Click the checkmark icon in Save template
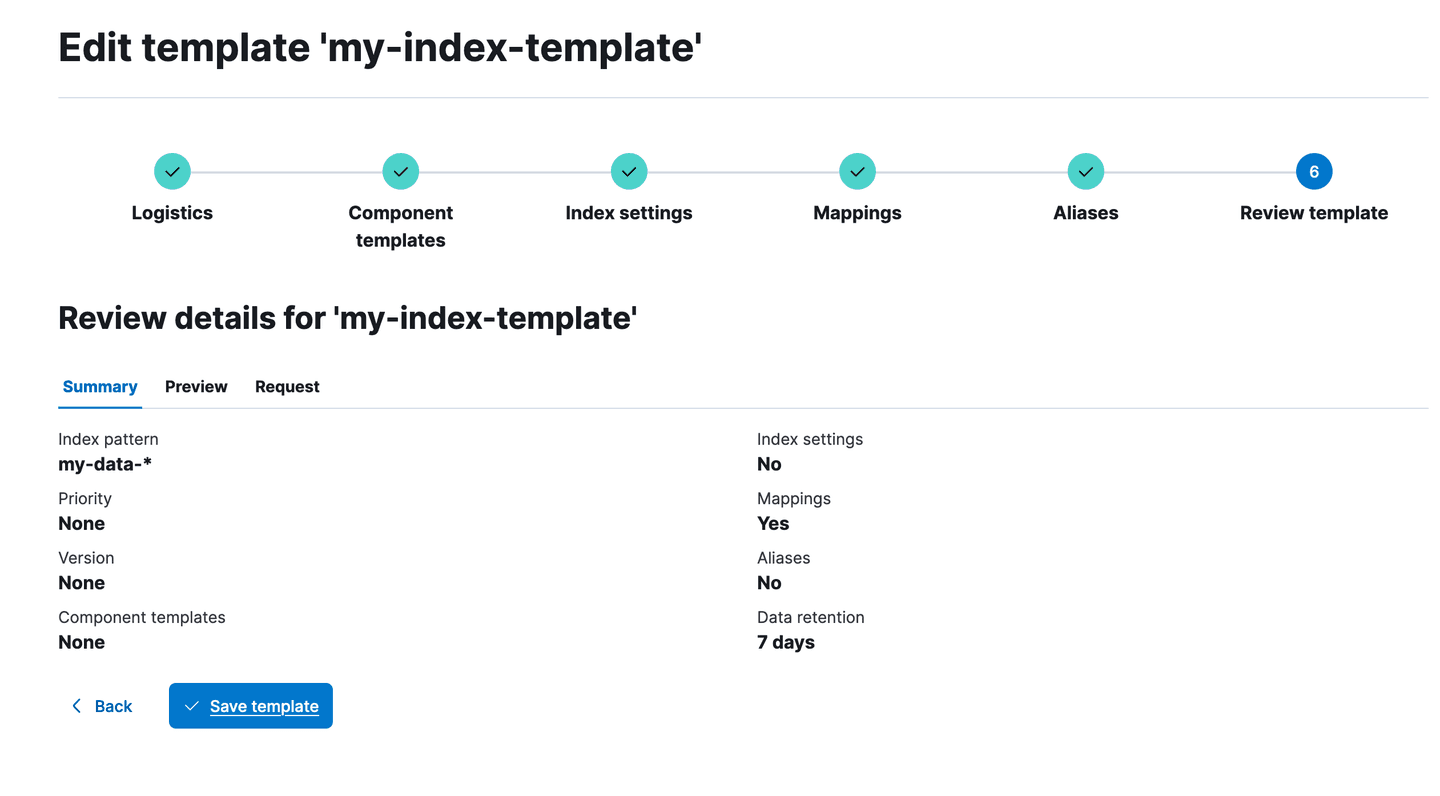 point(192,706)
